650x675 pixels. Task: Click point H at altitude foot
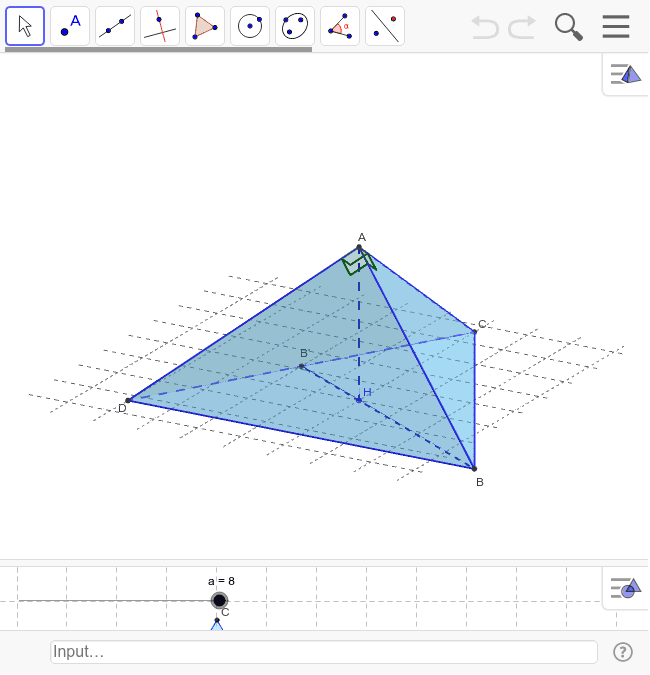click(359, 400)
